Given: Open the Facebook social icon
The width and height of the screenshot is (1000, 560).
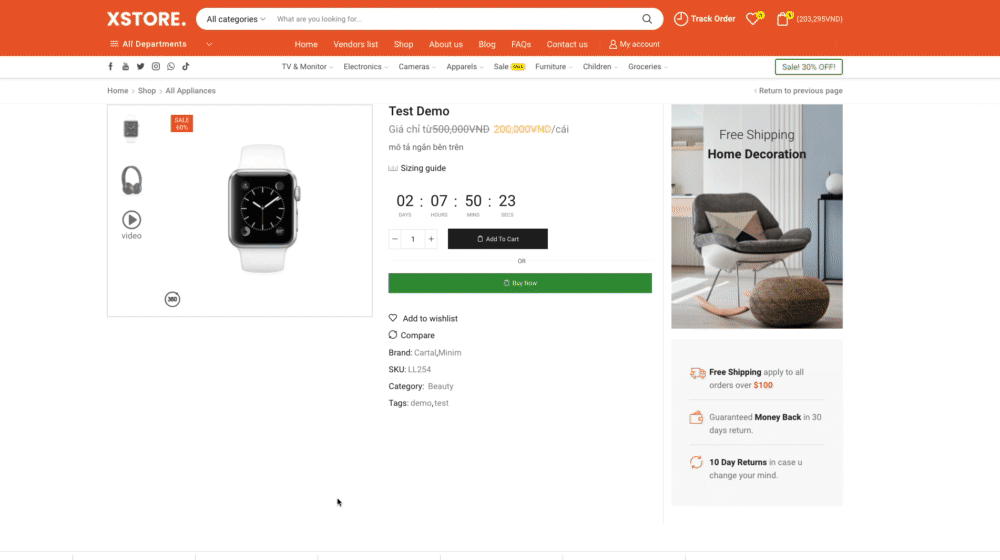Looking at the screenshot, I should tap(110, 66).
